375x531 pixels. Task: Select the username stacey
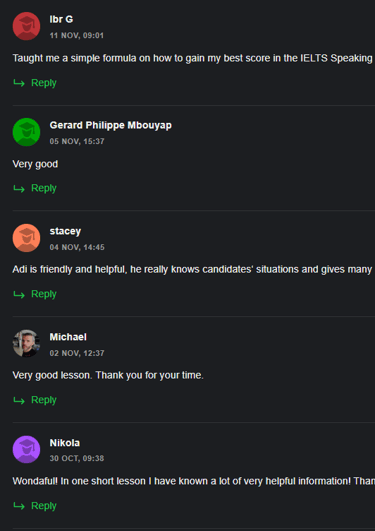pyautogui.click(x=65, y=231)
